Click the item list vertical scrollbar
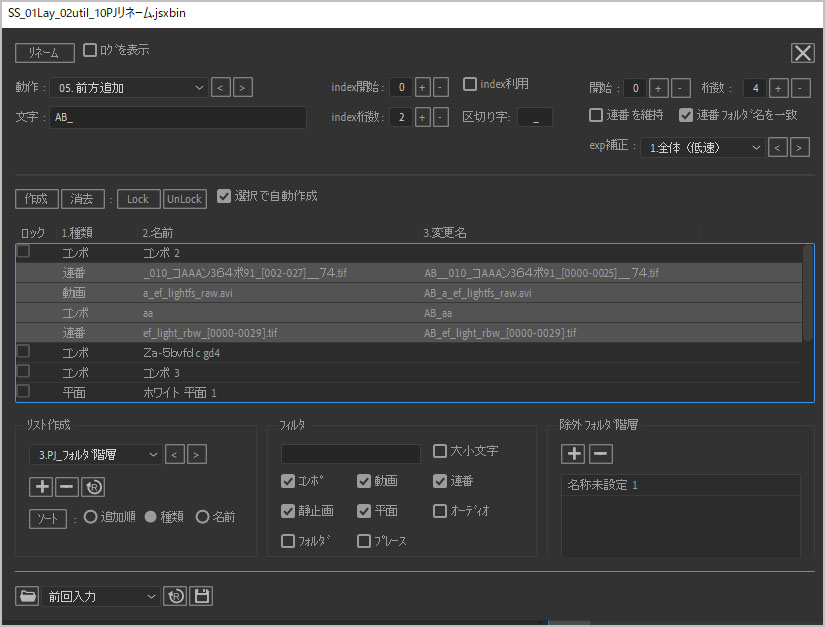Image resolution: width=825 pixels, height=627 pixels. coord(808,293)
